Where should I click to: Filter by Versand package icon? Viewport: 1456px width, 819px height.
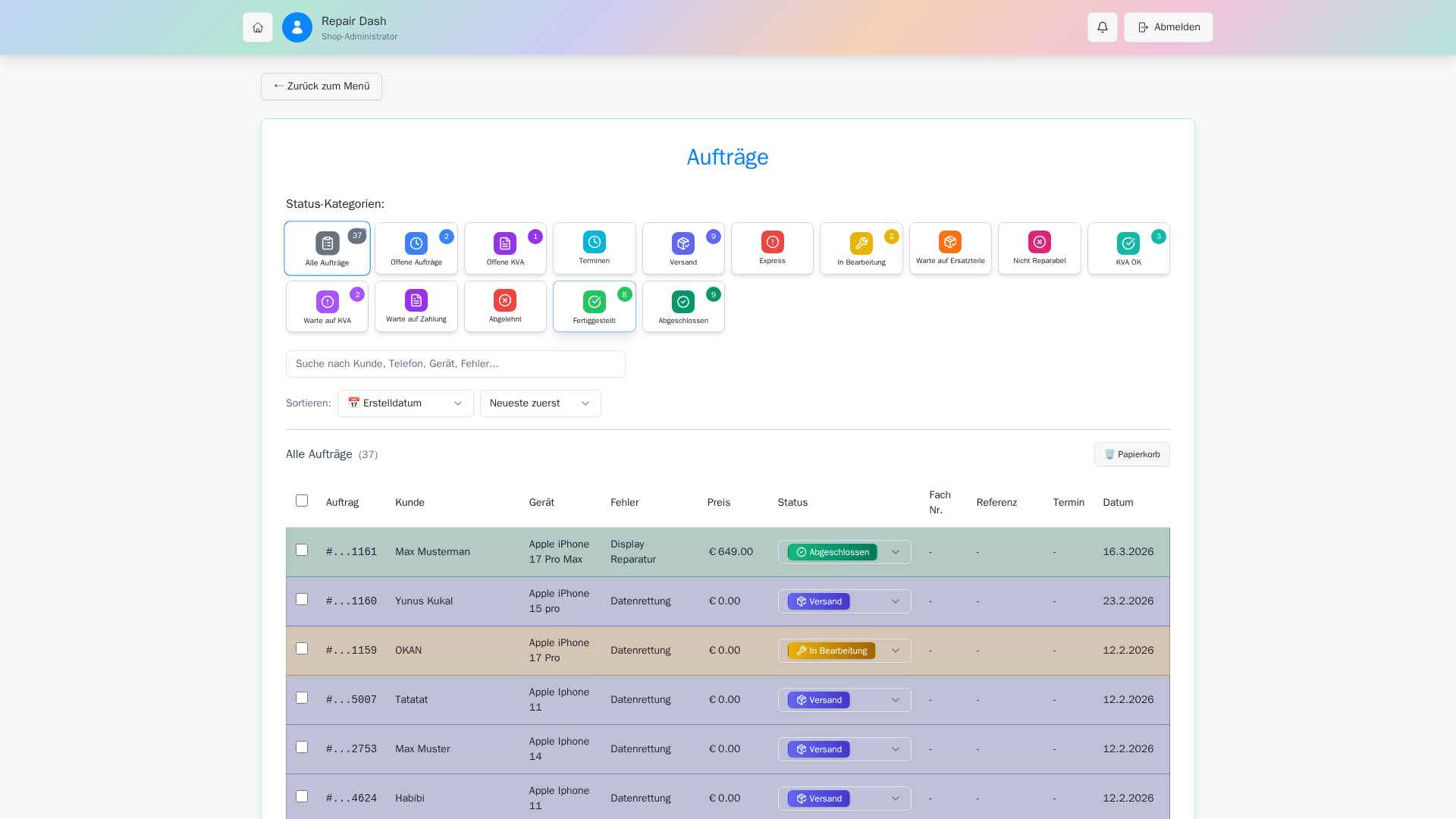[683, 243]
